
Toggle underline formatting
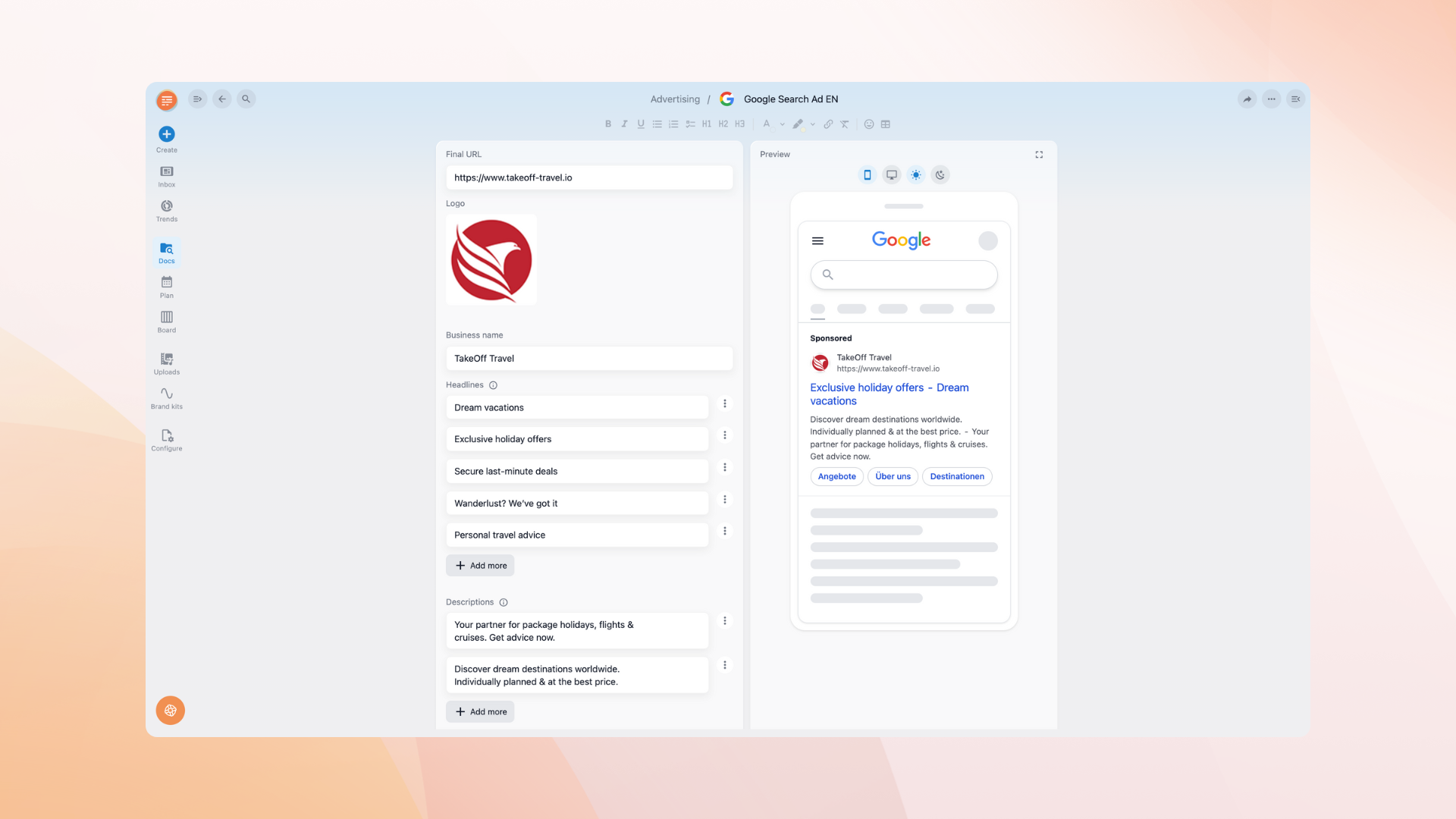tap(641, 124)
